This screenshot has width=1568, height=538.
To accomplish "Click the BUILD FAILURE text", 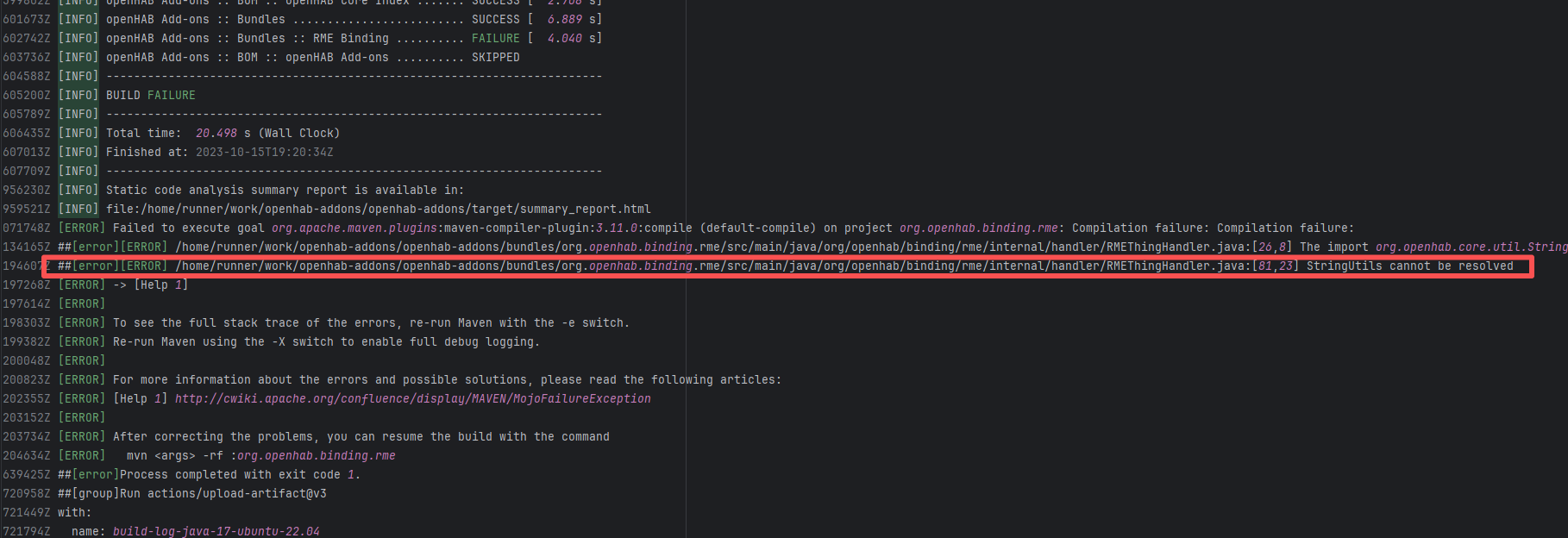I will [x=150, y=95].
